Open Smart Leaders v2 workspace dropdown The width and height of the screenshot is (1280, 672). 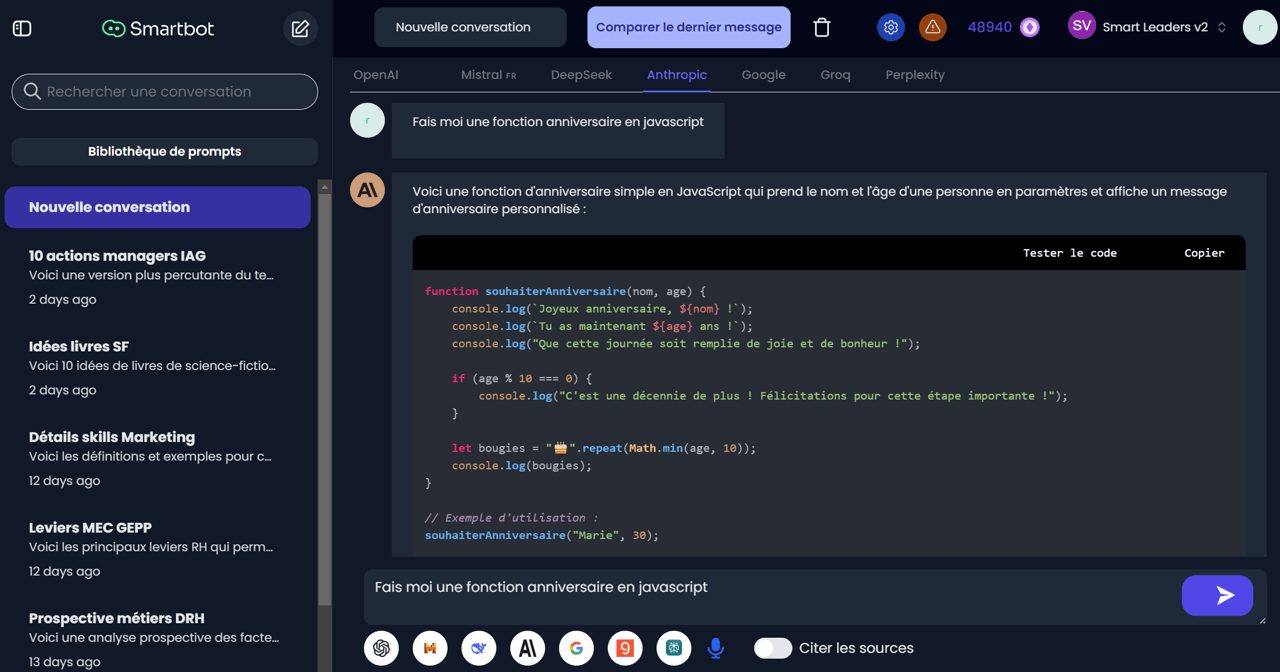tap(1163, 27)
